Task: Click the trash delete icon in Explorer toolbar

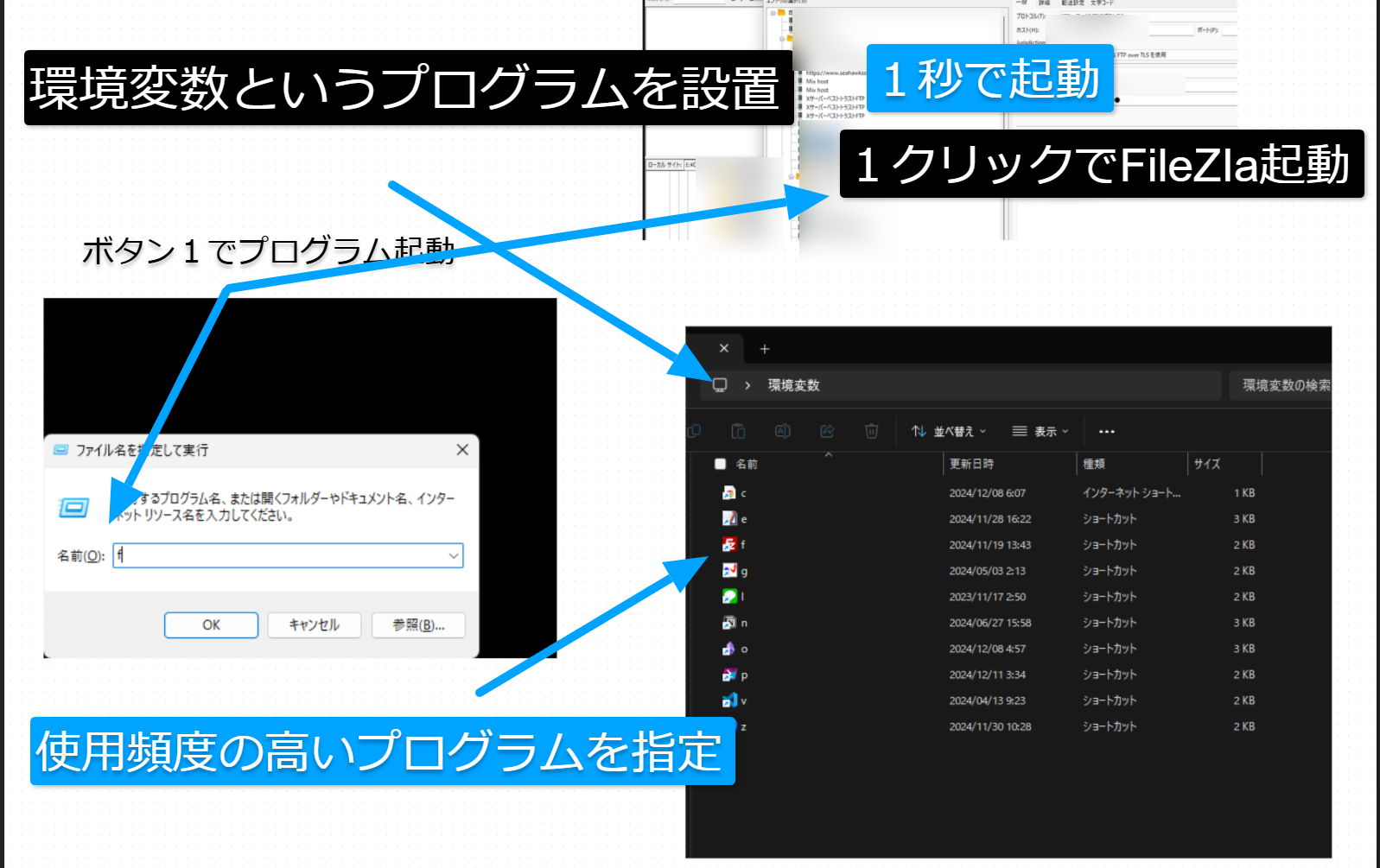Action: coord(871,431)
